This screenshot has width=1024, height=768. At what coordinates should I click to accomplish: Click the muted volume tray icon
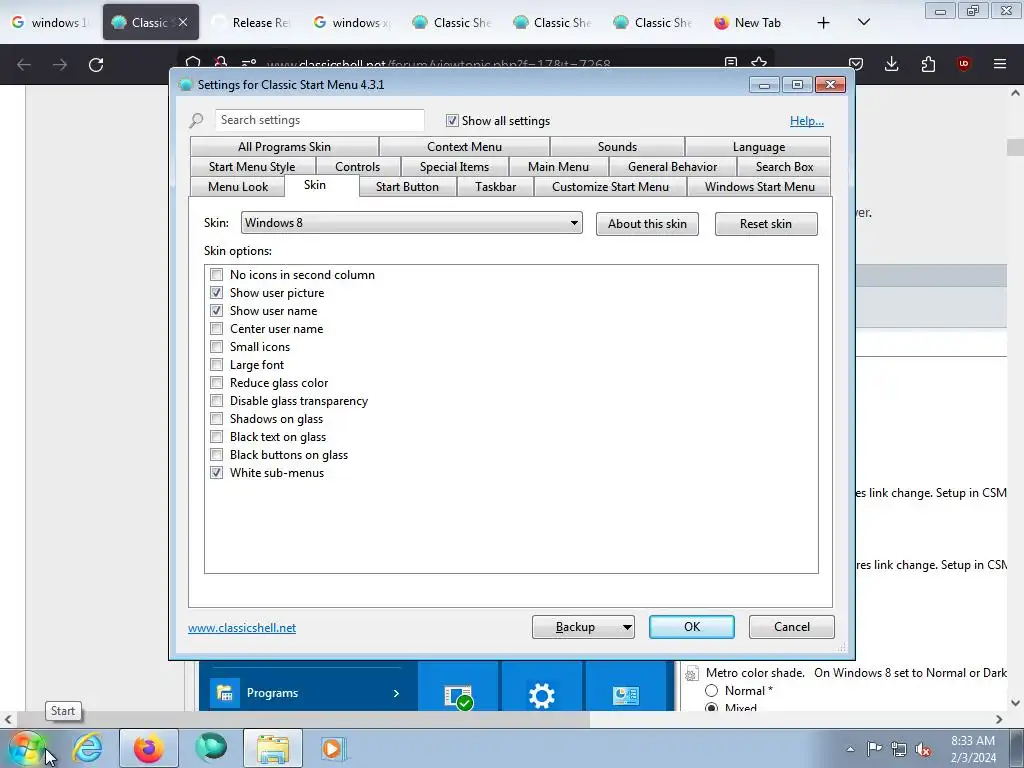(x=923, y=749)
